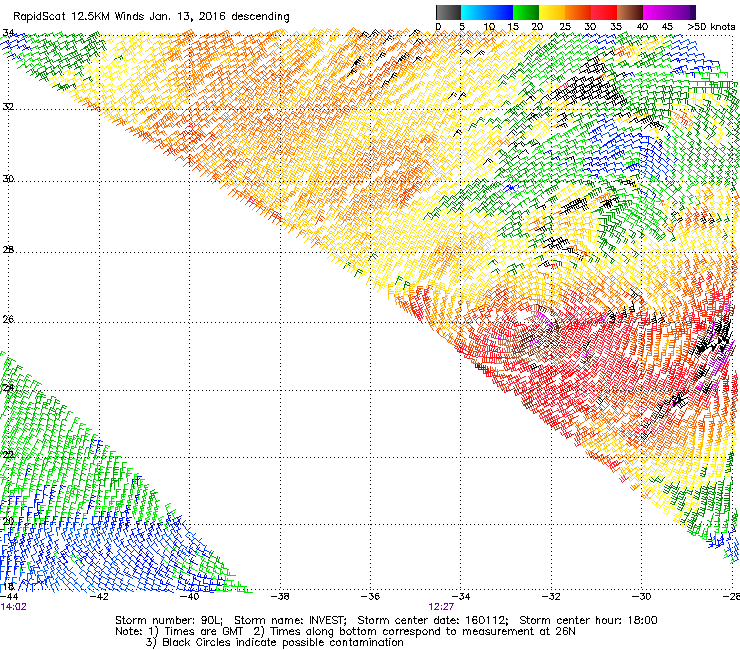Screen dimensions: 740x650
Task: Click the longitude axis label "-30"
Action: [x=641, y=597]
